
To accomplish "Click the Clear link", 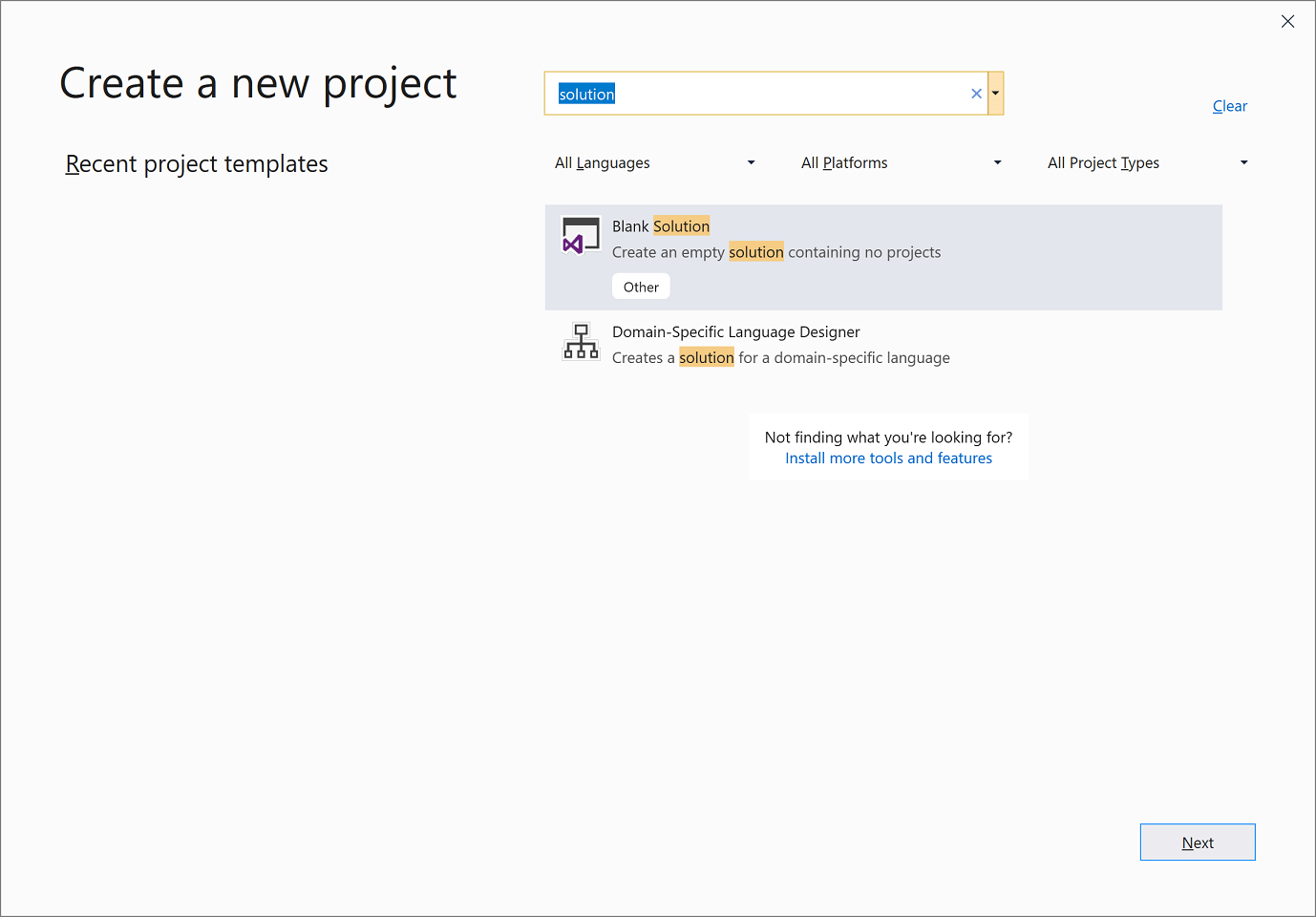I will point(1229,105).
